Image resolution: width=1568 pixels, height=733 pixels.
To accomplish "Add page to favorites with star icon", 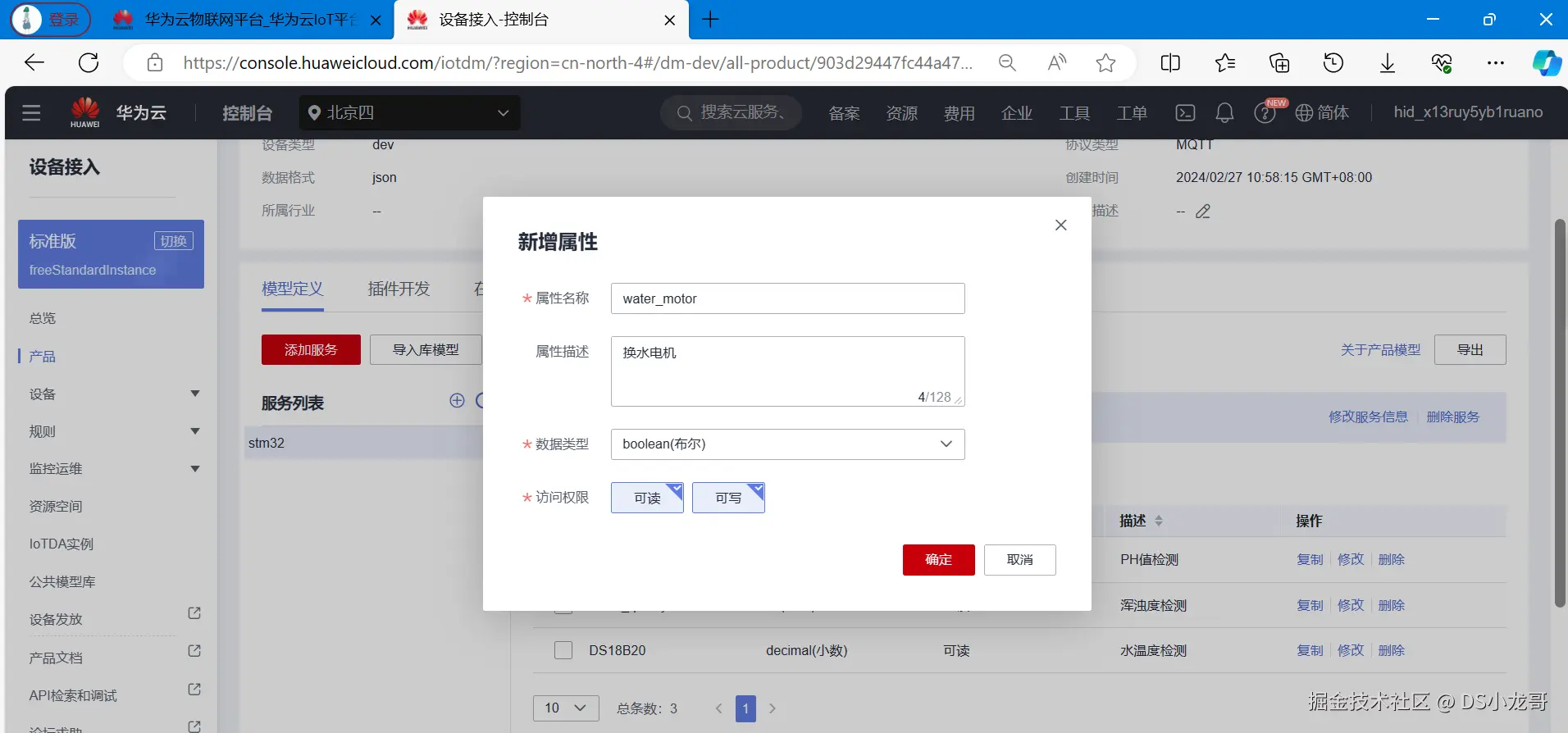I will 1105,62.
